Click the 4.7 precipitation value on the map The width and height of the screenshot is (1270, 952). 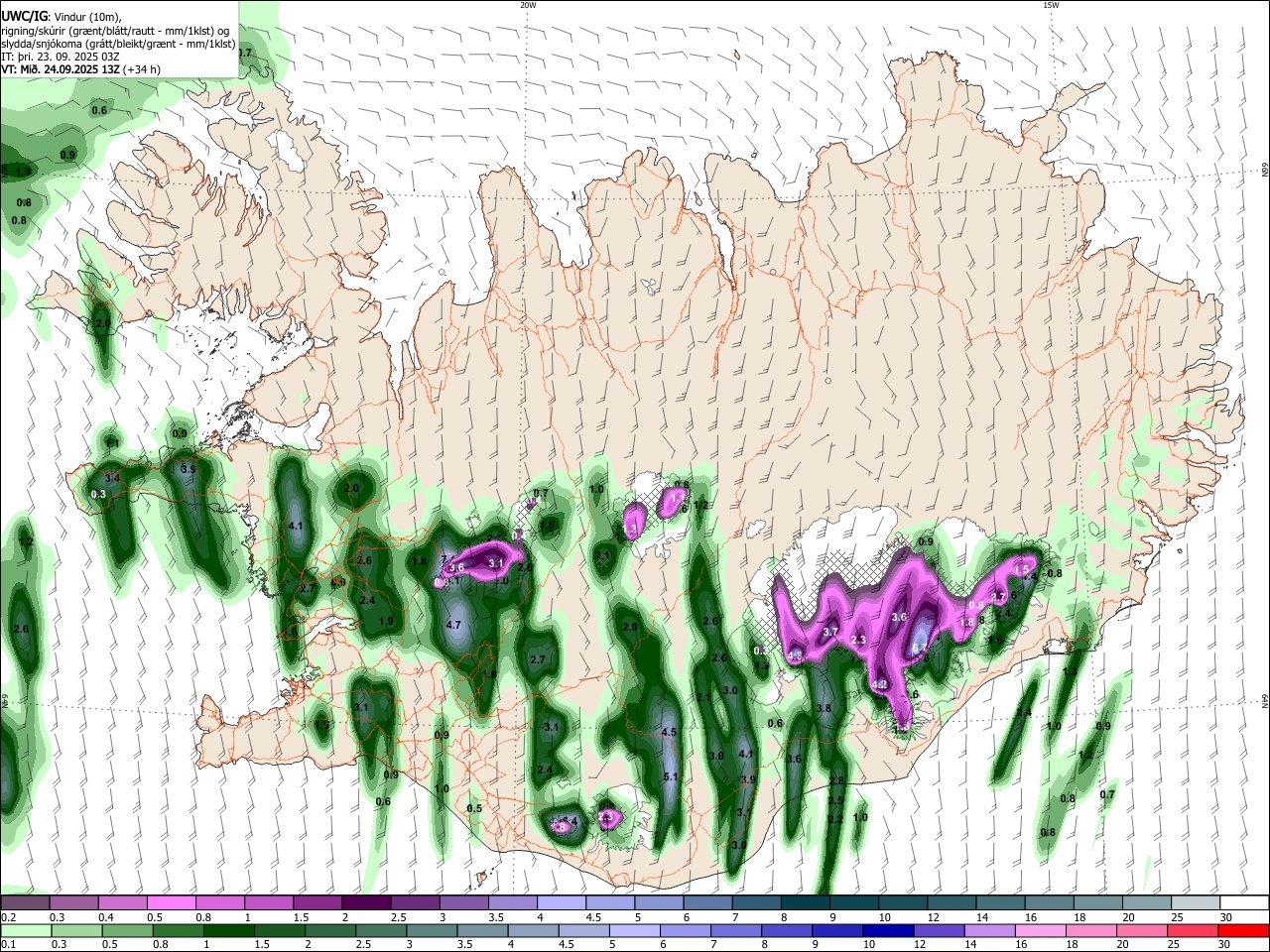[x=454, y=625]
